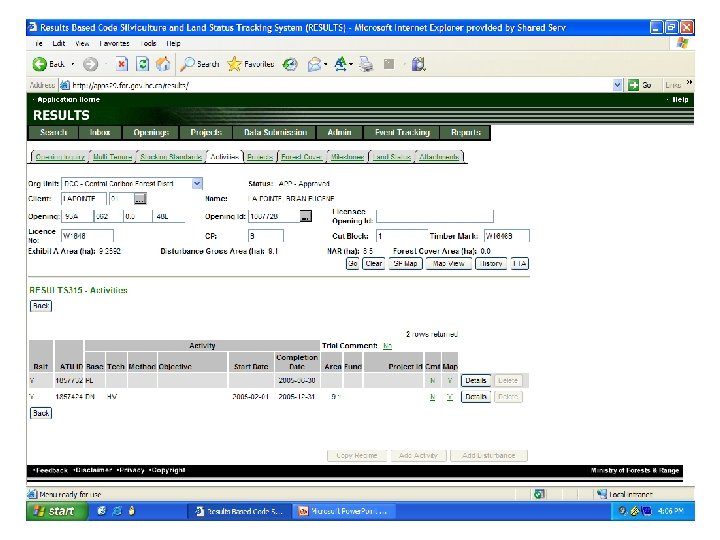Click the Research toolbar icon

point(418,64)
